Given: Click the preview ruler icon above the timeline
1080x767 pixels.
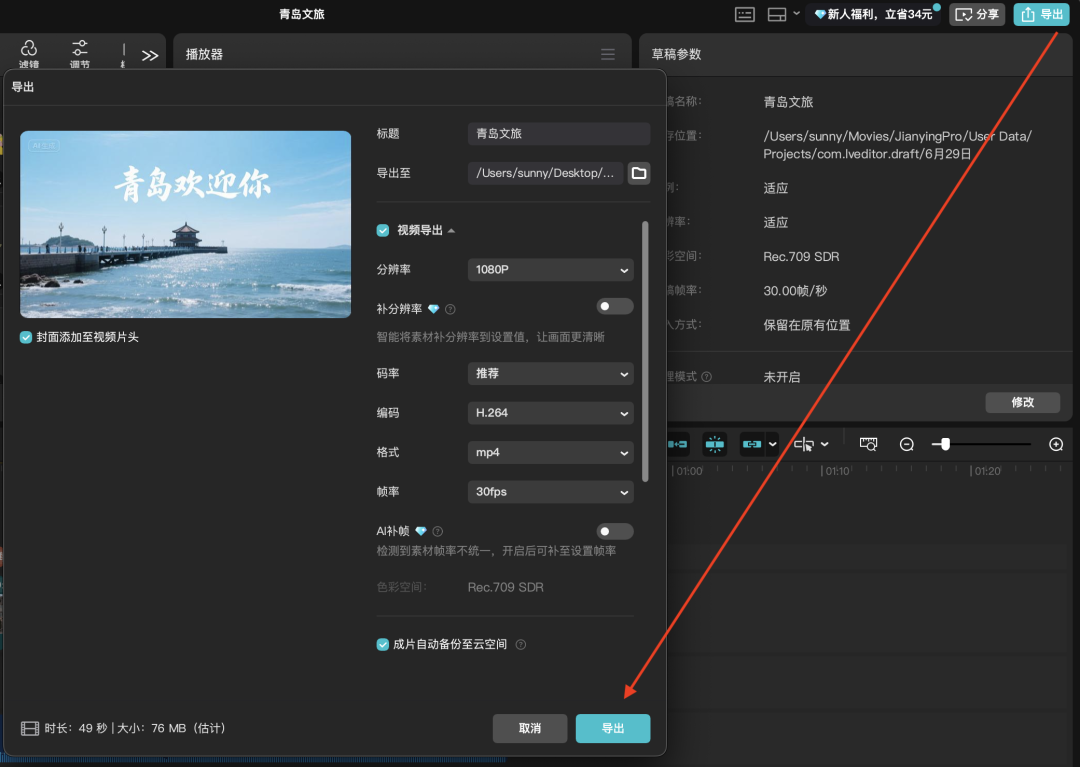Looking at the screenshot, I should point(867,443).
